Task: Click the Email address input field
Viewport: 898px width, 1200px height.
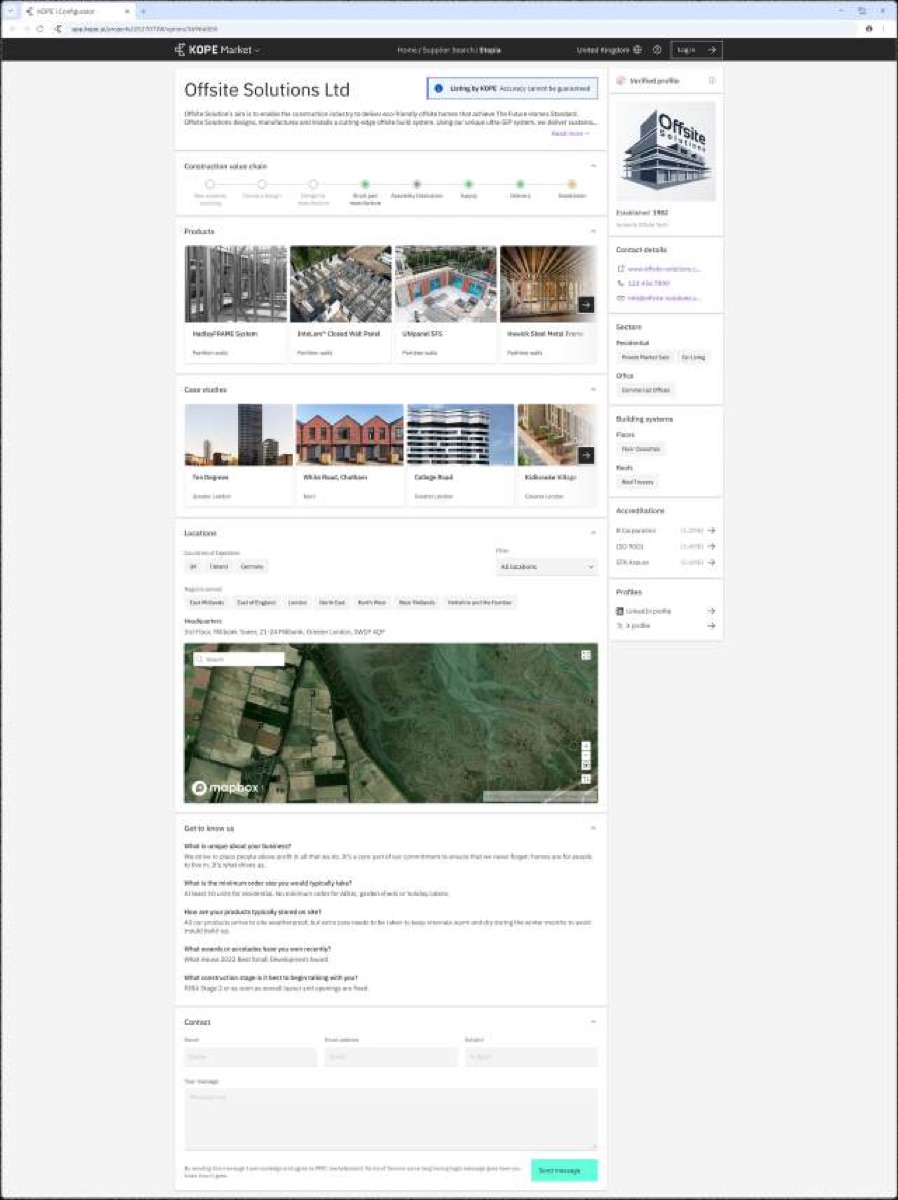Action: (391, 1057)
